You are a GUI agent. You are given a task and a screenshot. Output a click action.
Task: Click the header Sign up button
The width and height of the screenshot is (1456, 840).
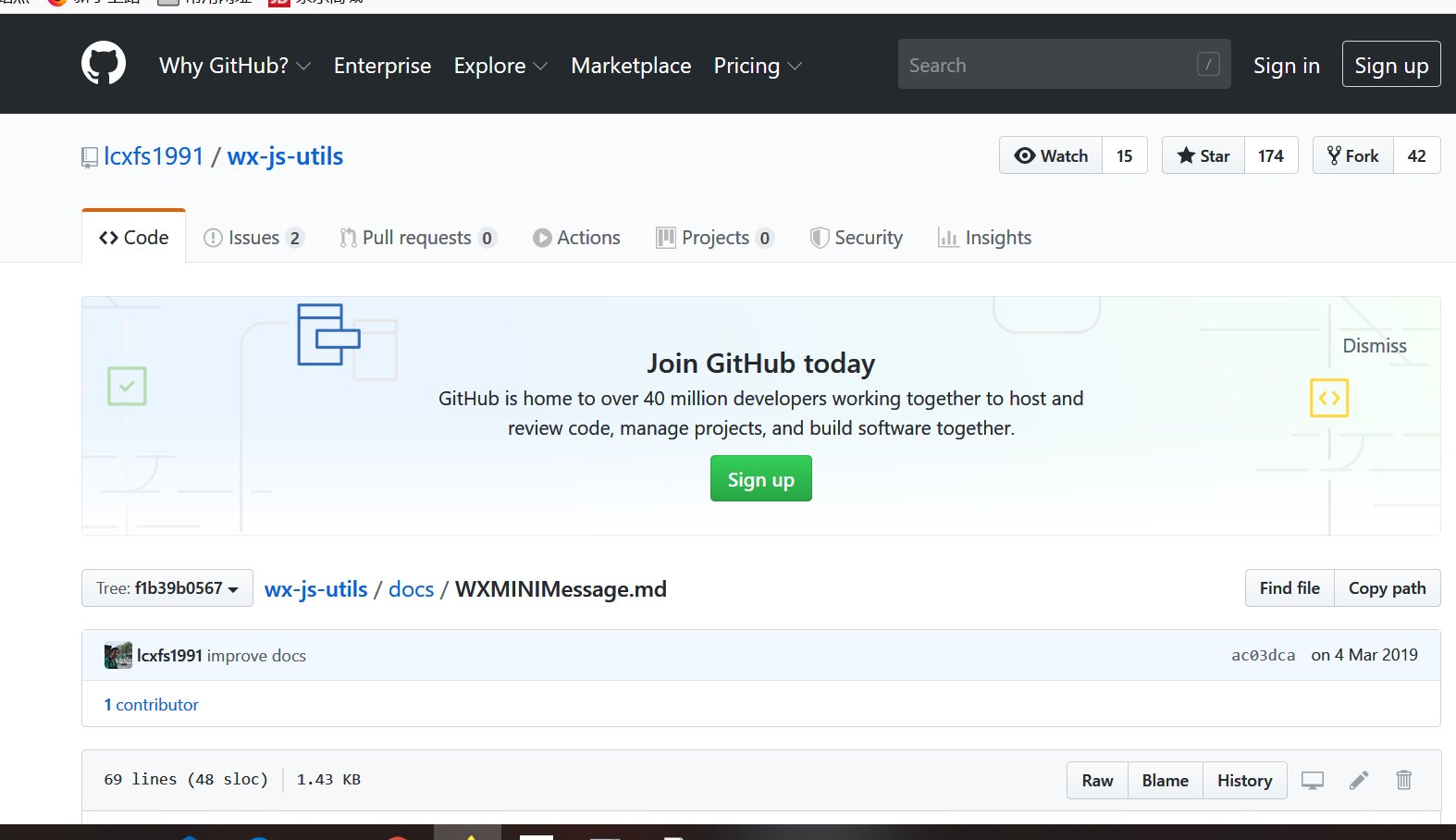[1390, 64]
